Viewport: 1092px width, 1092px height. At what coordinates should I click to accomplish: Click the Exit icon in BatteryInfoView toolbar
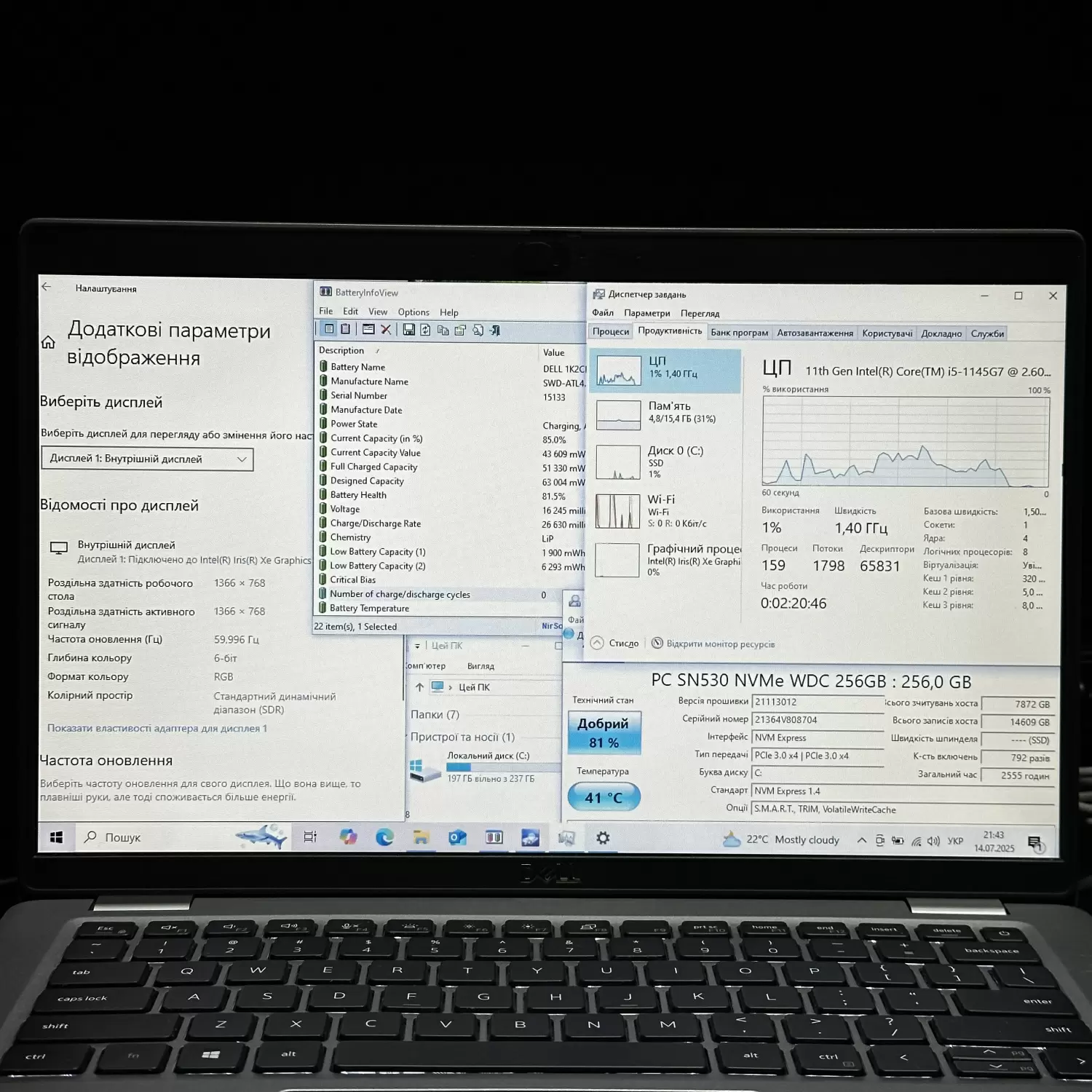[495, 331]
